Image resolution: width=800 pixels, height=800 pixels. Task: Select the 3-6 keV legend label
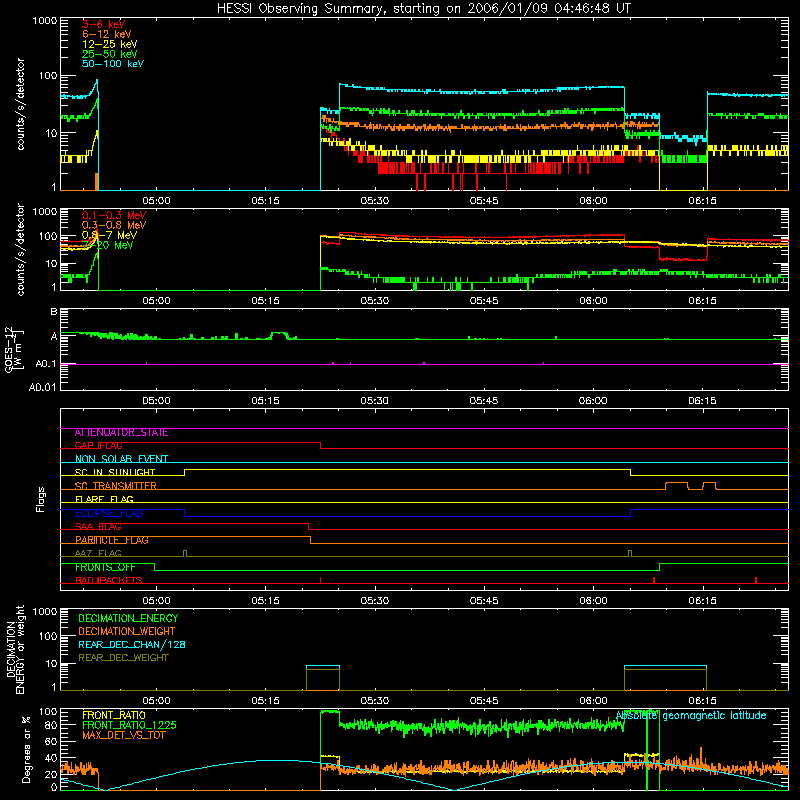(x=103, y=24)
